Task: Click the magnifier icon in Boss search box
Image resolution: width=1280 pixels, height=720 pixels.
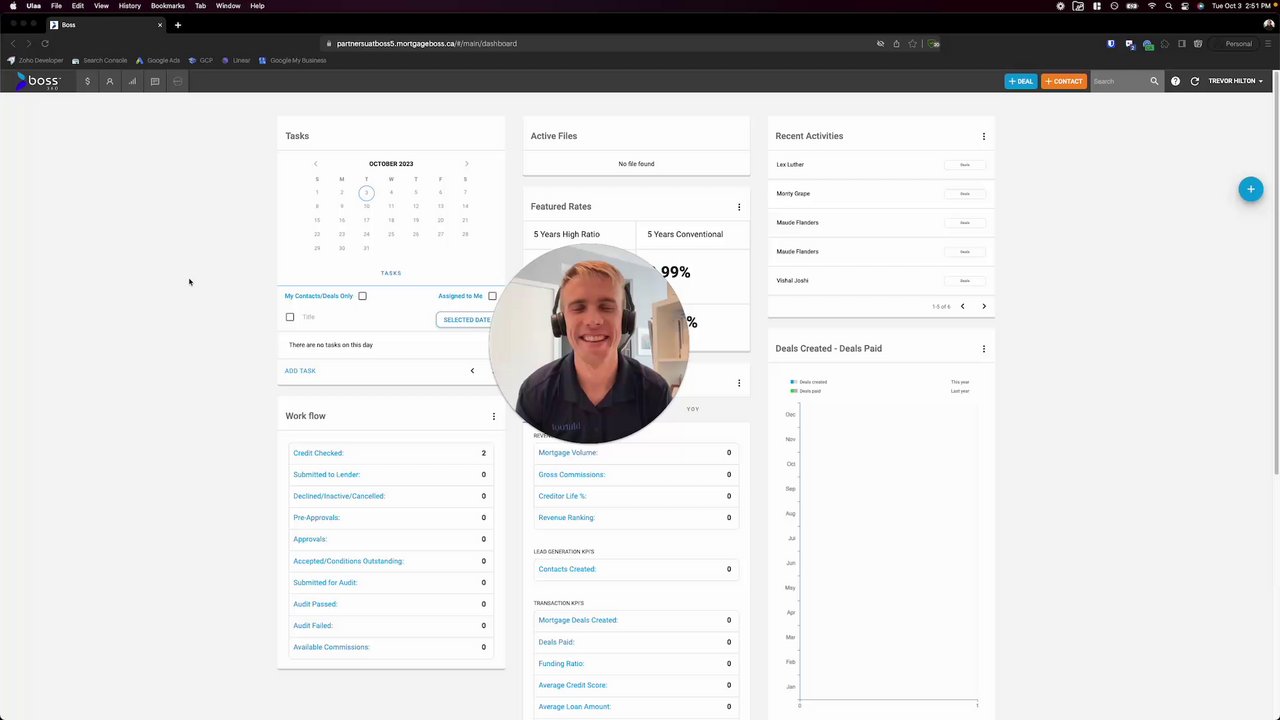Action: tap(1154, 81)
